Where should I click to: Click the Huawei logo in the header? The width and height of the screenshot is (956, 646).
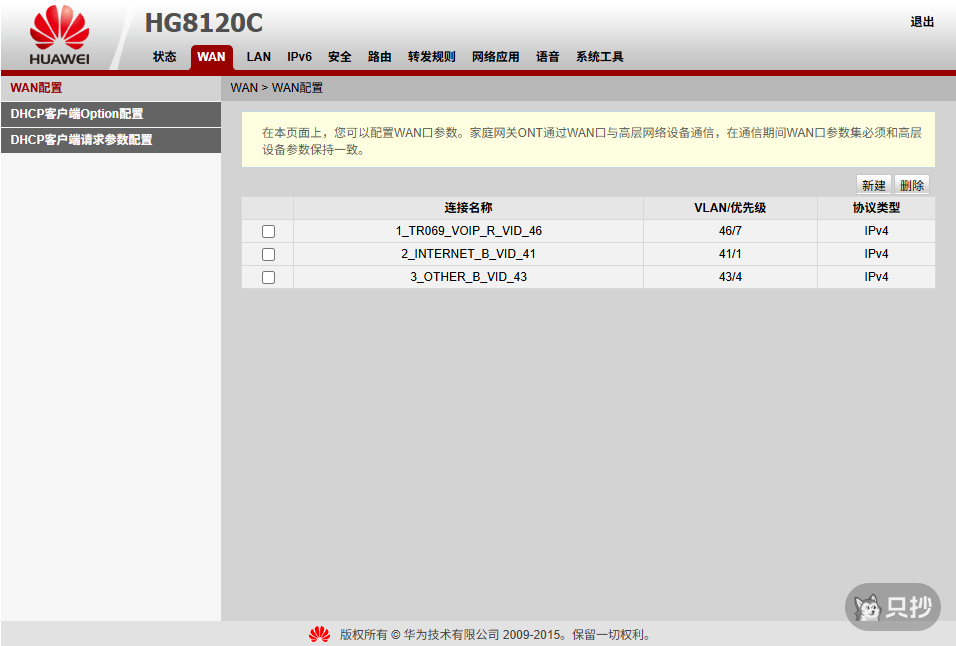tap(60, 35)
